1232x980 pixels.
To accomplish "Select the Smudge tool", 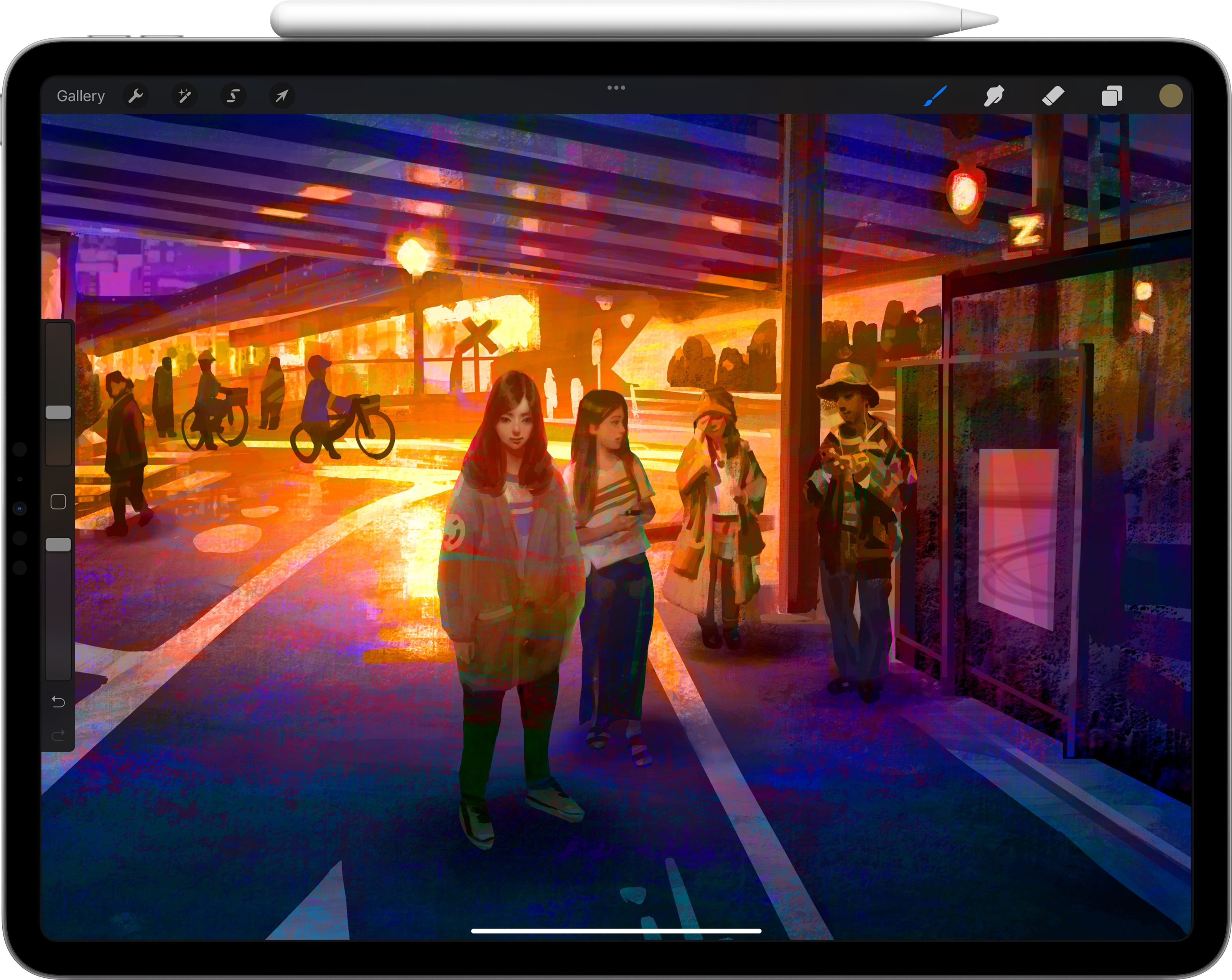I will [x=994, y=96].
